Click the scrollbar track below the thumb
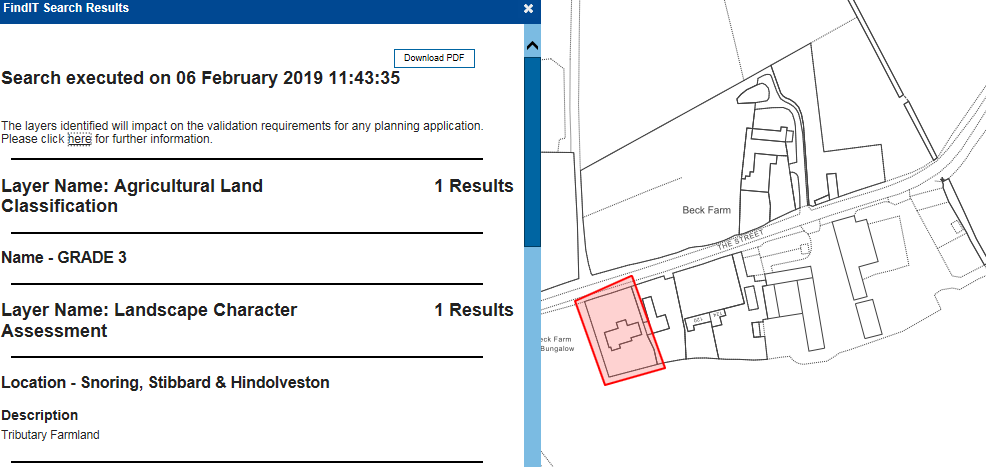The height and width of the screenshot is (467, 986). click(x=532, y=355)
